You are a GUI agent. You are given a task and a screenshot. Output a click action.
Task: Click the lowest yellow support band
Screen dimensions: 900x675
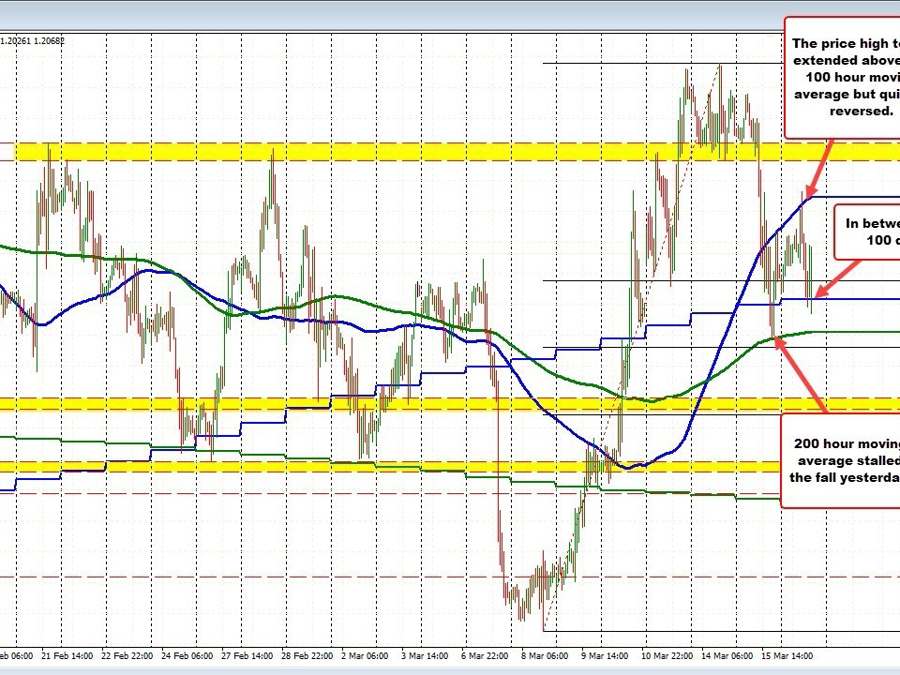300,466
